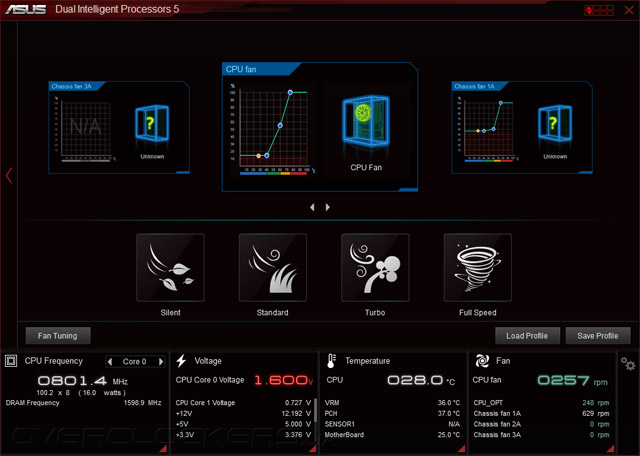
Task: Expand the Temperature panel corner triangle
Action: pyautogui.click(x=462, y=449)
